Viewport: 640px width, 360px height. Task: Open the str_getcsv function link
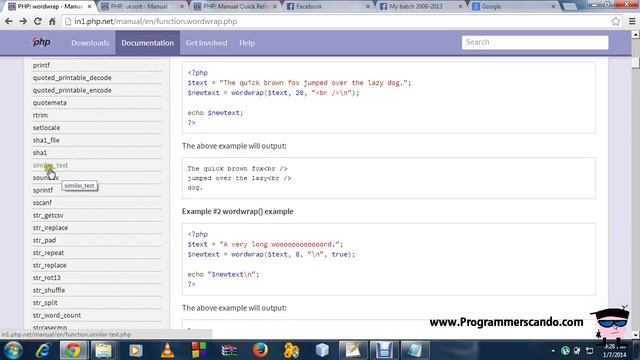48,215
